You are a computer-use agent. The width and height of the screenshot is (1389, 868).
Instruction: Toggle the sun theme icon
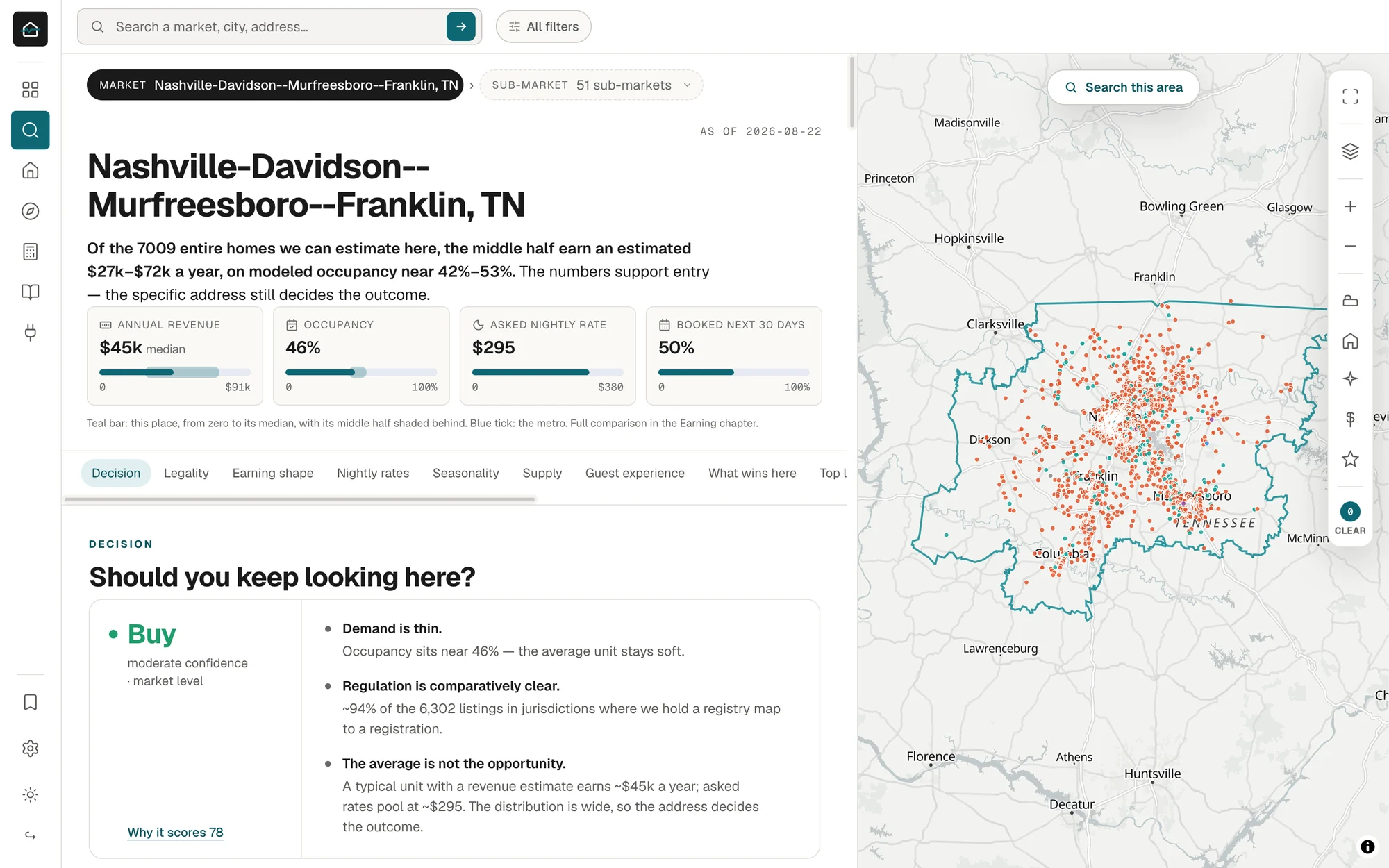(x=31, y=794)
